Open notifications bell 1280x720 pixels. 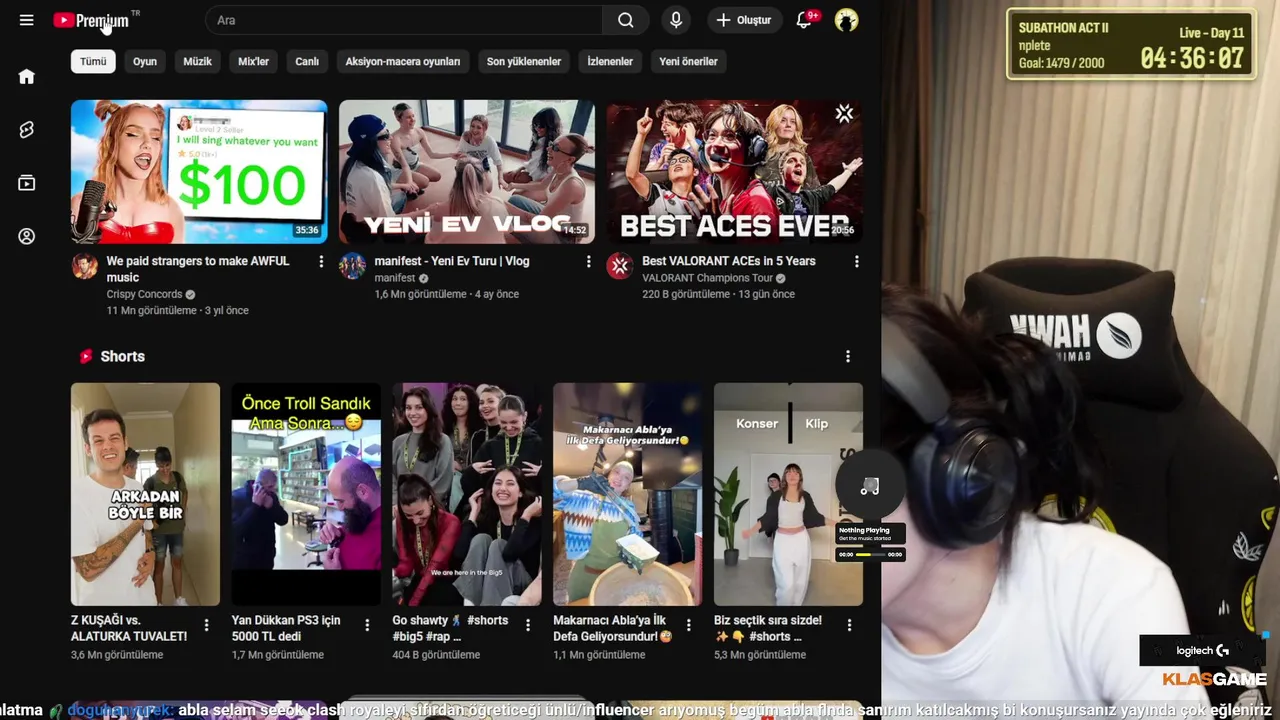804,20
